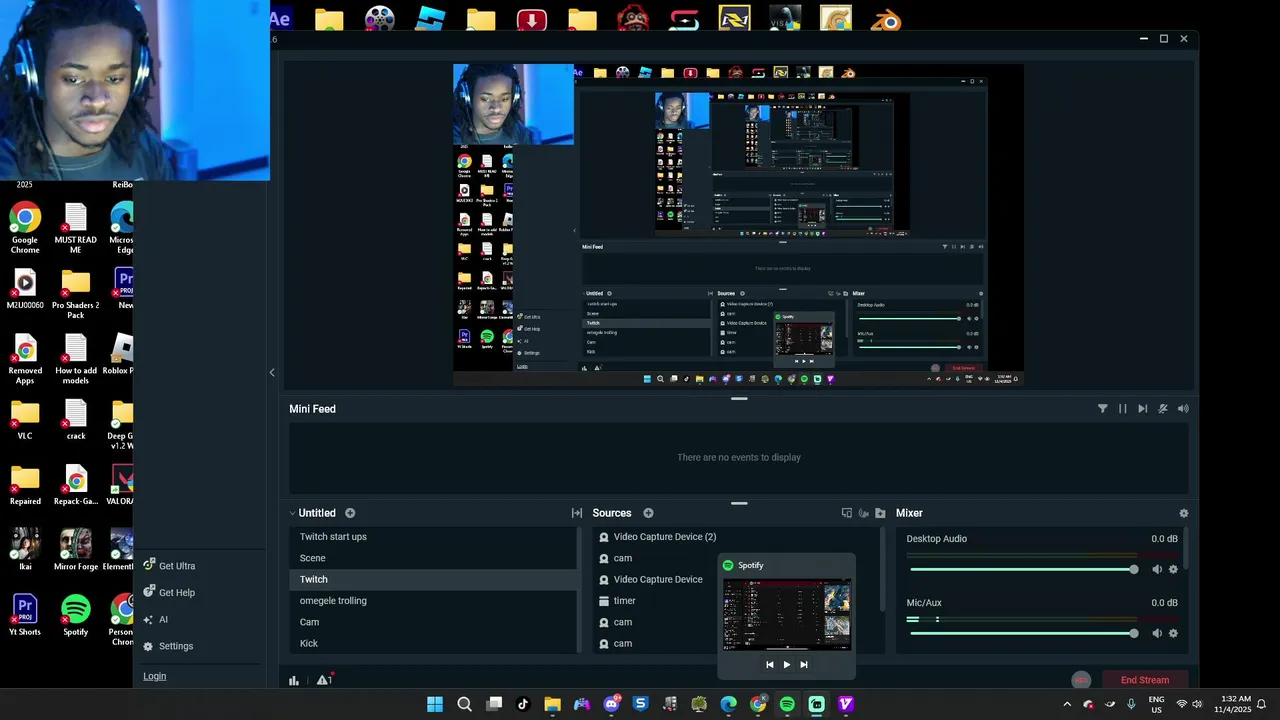Skip to previous track in Spotify preview
The width and height of the screenshot is (1280, 720).
769,664
